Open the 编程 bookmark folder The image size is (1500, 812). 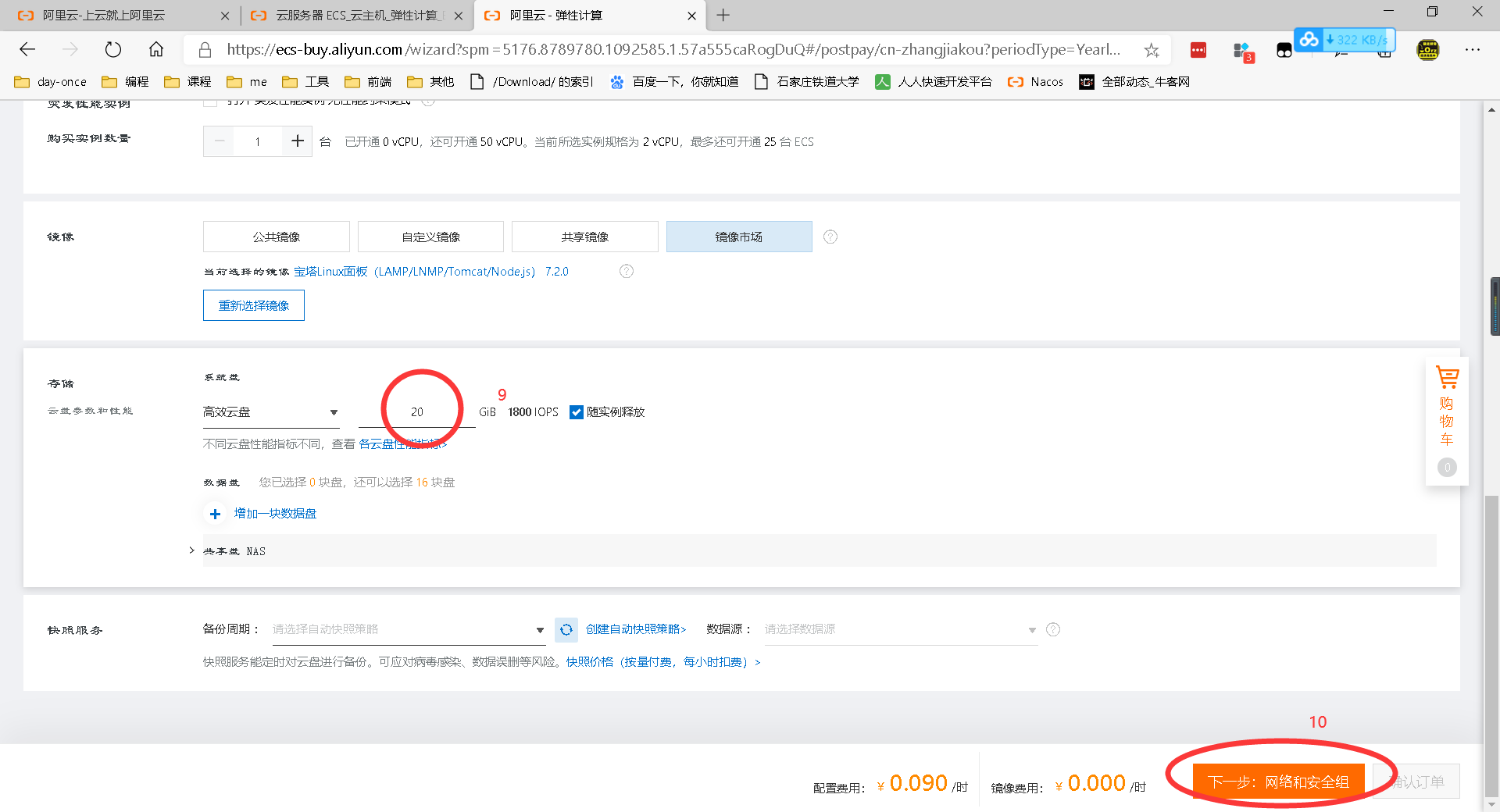[x=126, y=82]
